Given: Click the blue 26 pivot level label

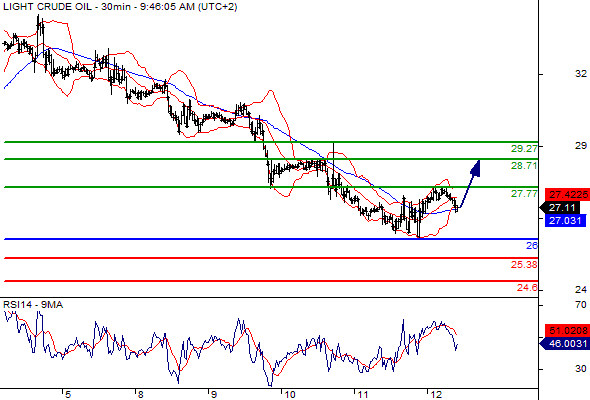Looking at the screenshot, I should pos(532,246).
